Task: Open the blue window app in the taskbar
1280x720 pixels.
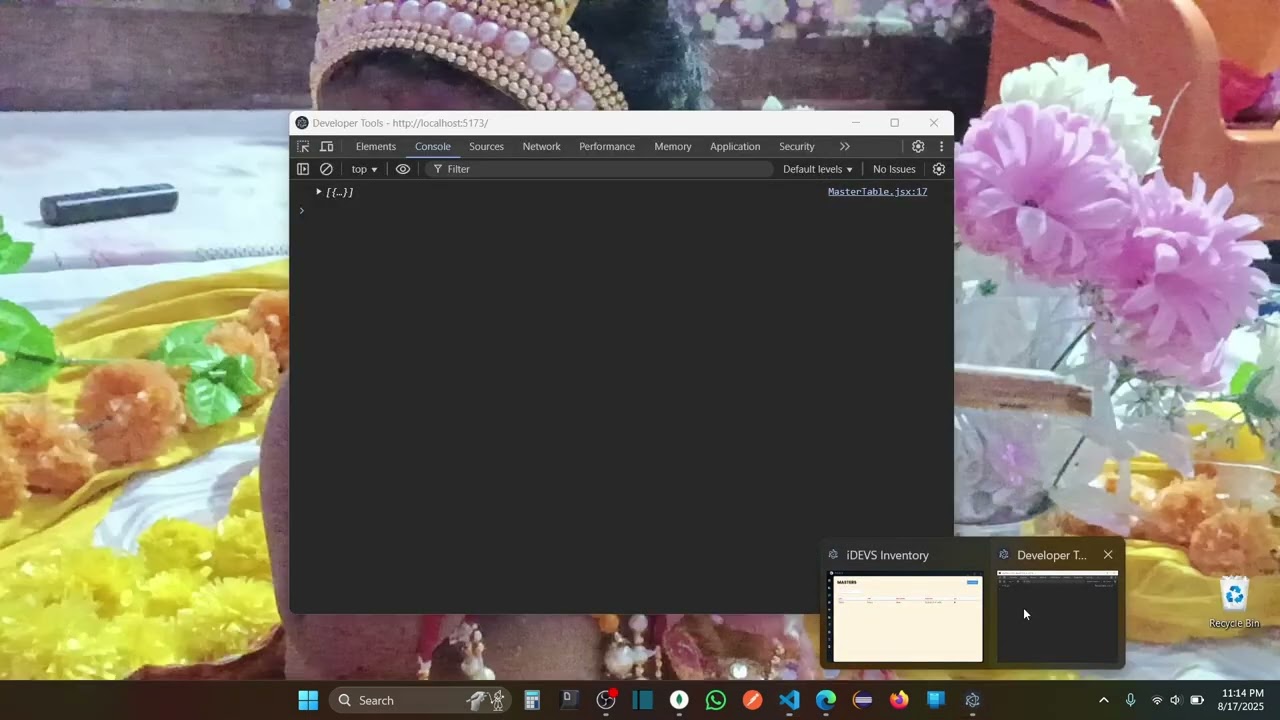Action: point(936,700)
